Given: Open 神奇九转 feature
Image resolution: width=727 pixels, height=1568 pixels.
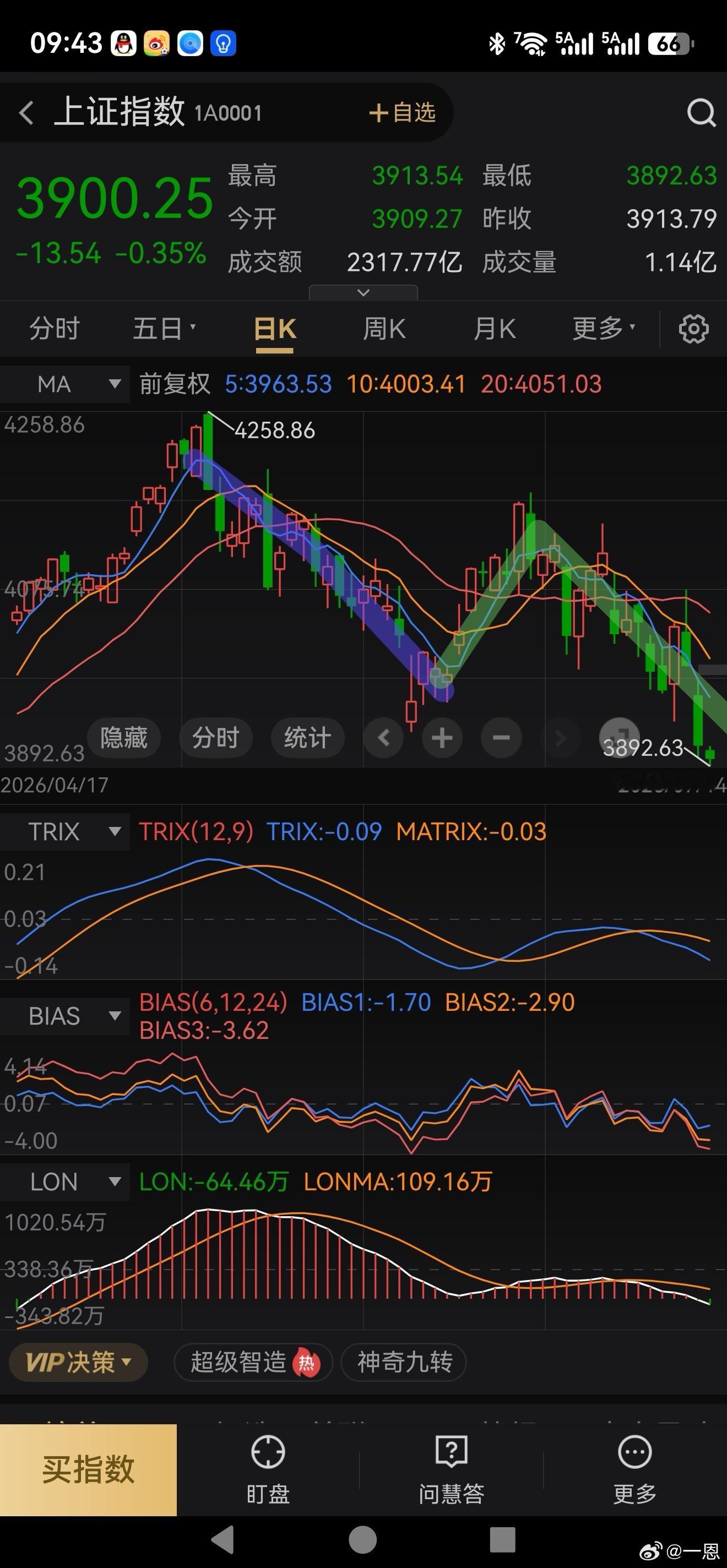Looking at the screenshot, I should [x=404, y=1362].
